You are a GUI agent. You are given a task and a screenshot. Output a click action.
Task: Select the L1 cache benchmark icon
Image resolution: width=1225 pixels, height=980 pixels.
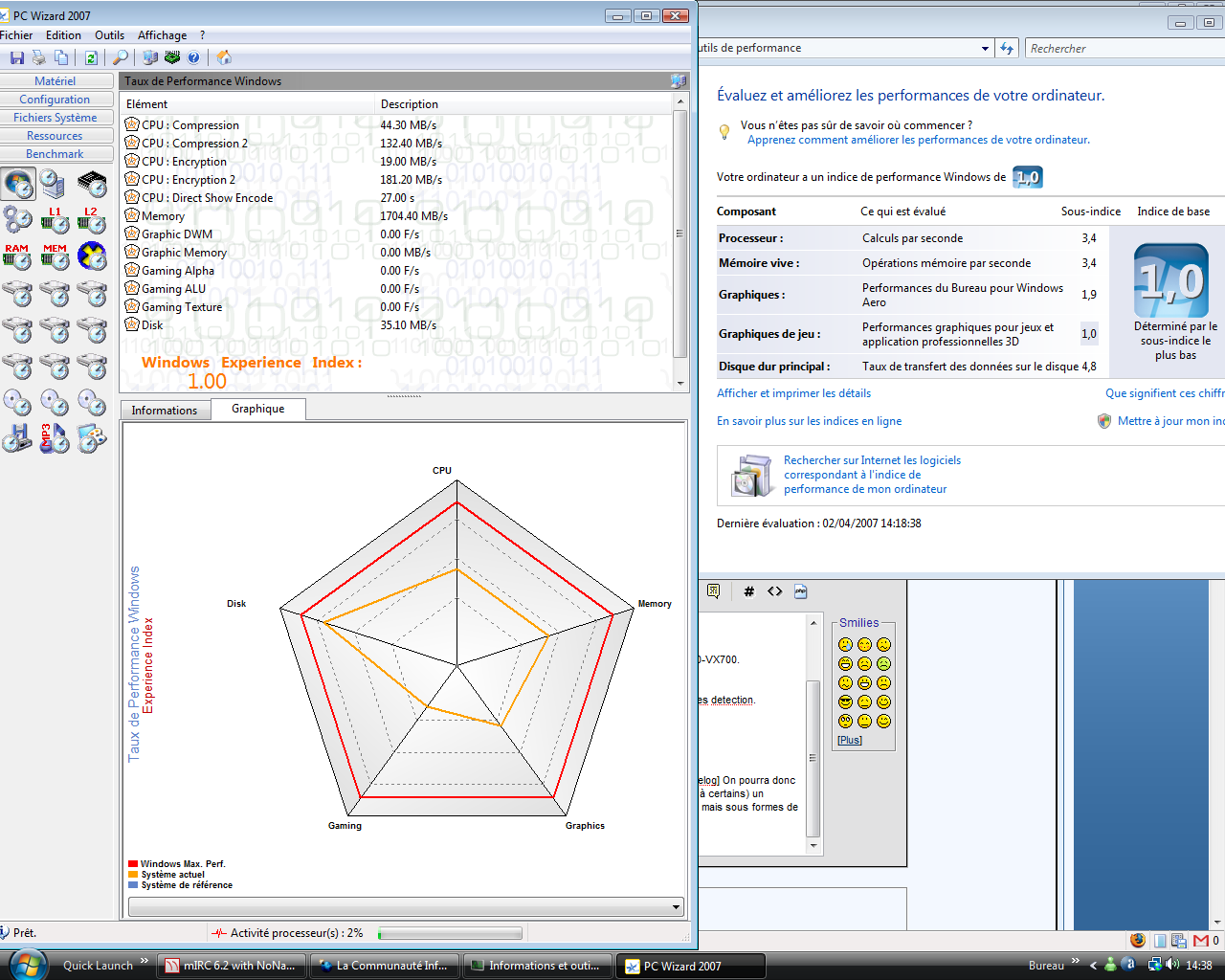pyautogui.click(x=55, y=220)
